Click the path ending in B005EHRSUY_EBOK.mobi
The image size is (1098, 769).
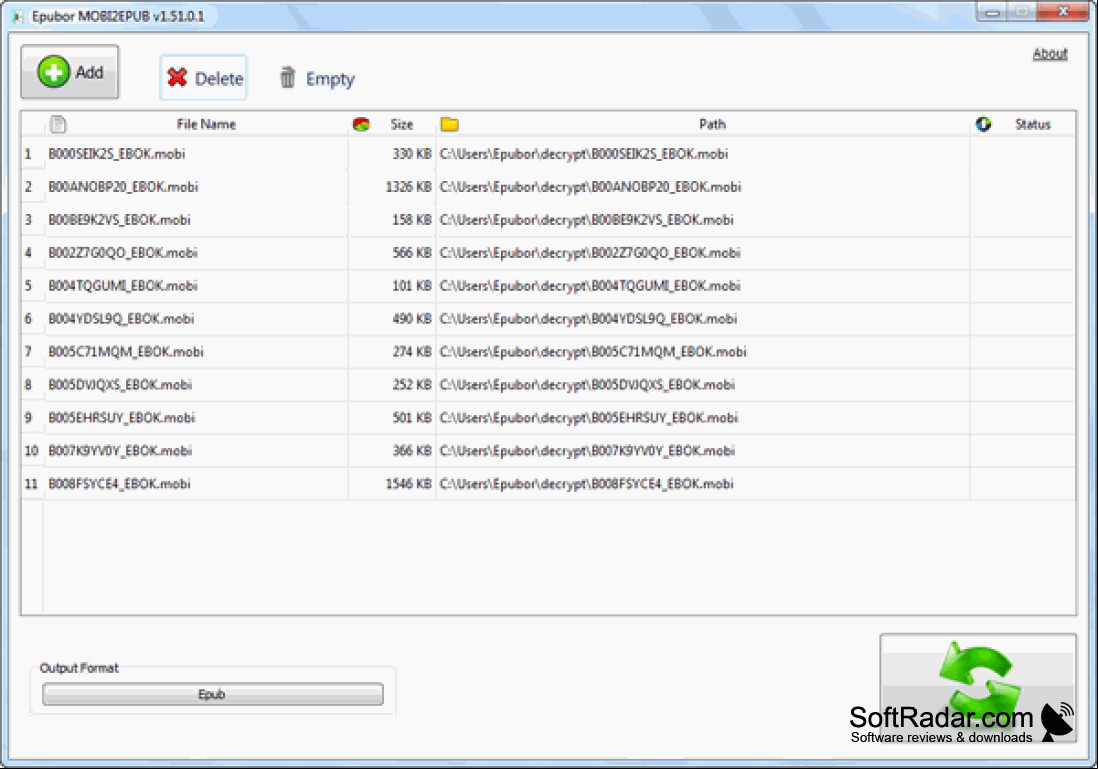pos(589,417)
